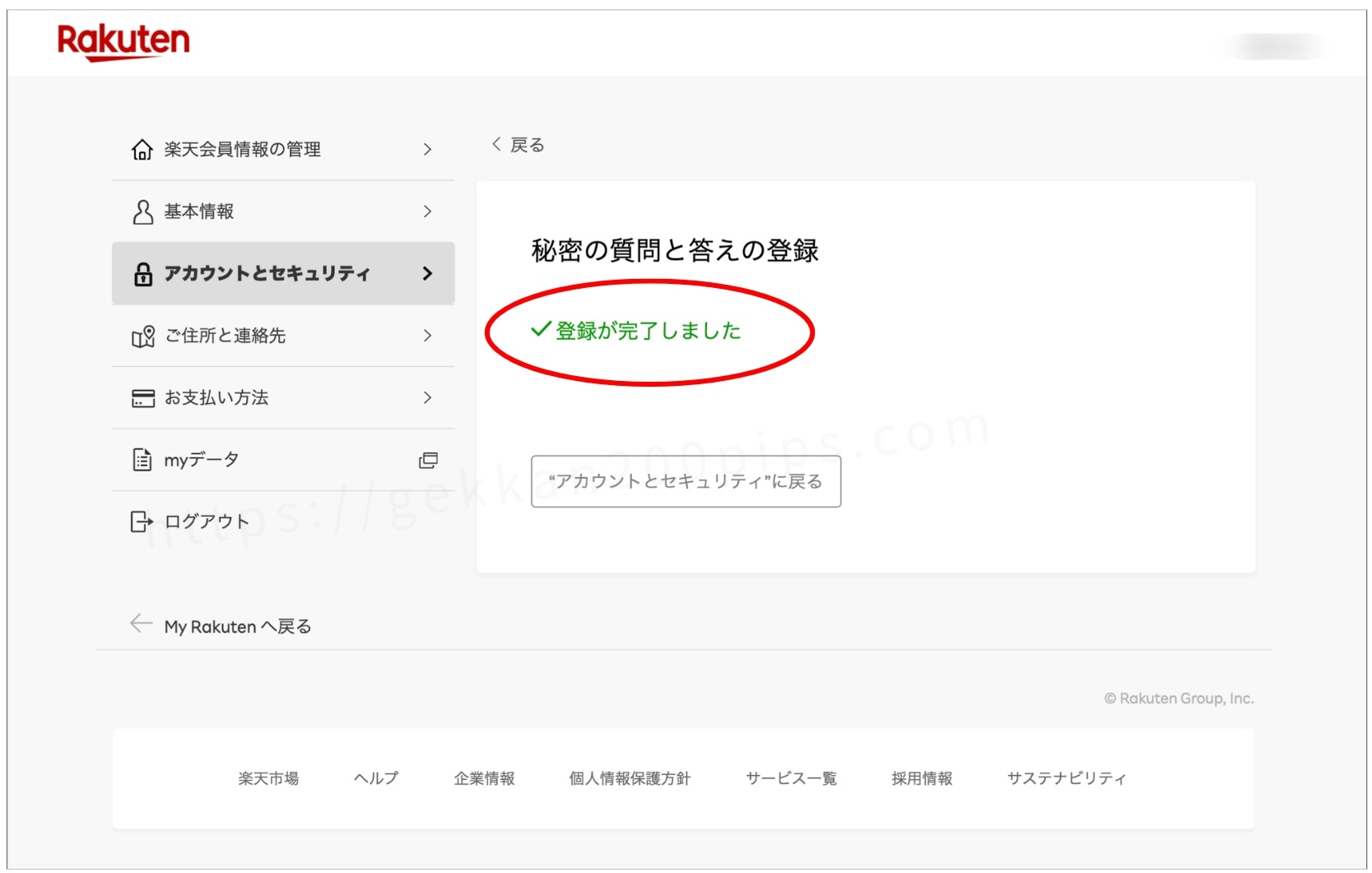The height and width of the screenshot is (873, 1372).
Task: Open お支払い方法 with its chevron arrow
Action: tap(427, 398)
